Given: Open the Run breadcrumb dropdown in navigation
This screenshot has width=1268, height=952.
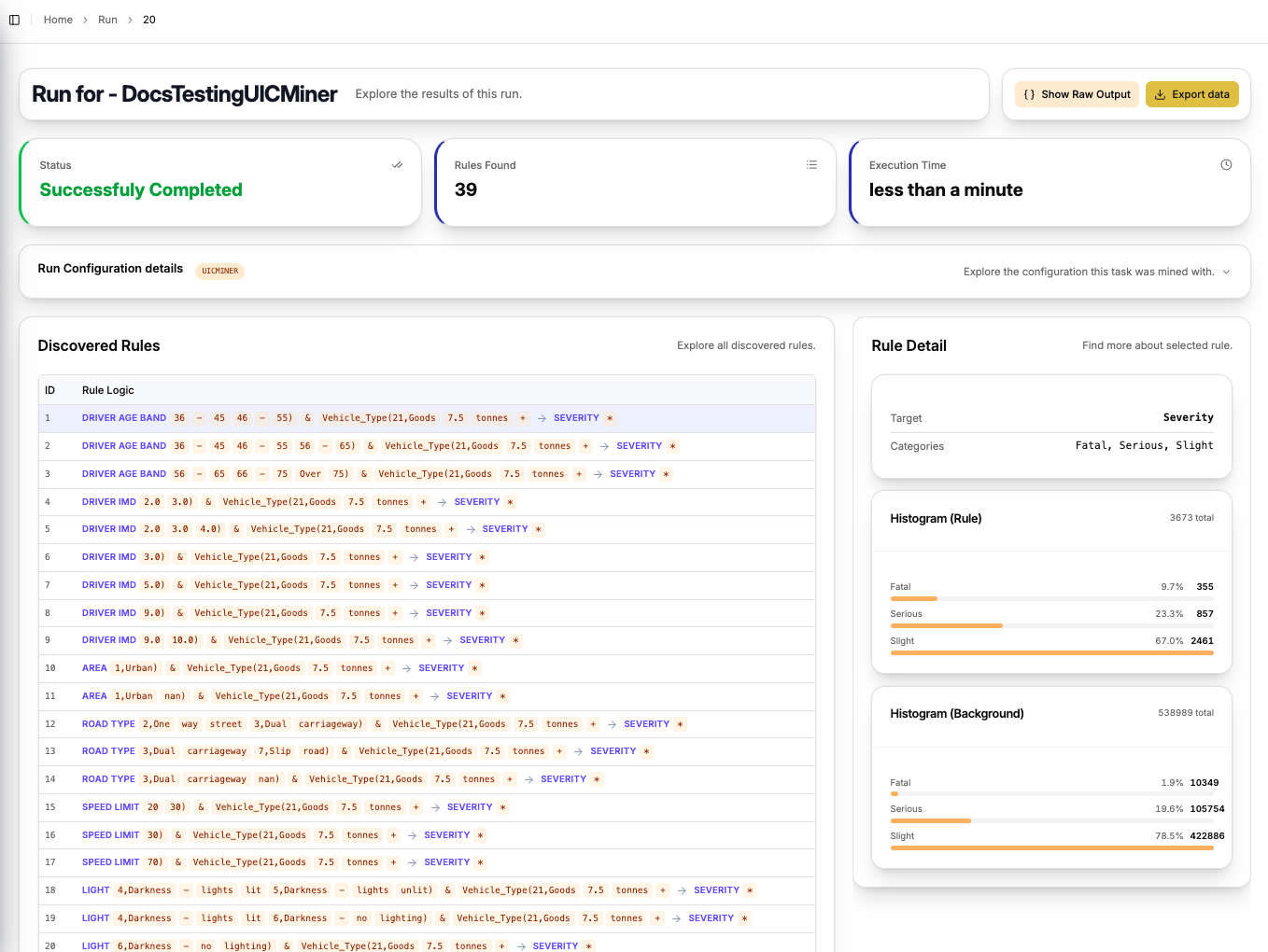Looking at the screenshot, I should [x=107, y=19].
